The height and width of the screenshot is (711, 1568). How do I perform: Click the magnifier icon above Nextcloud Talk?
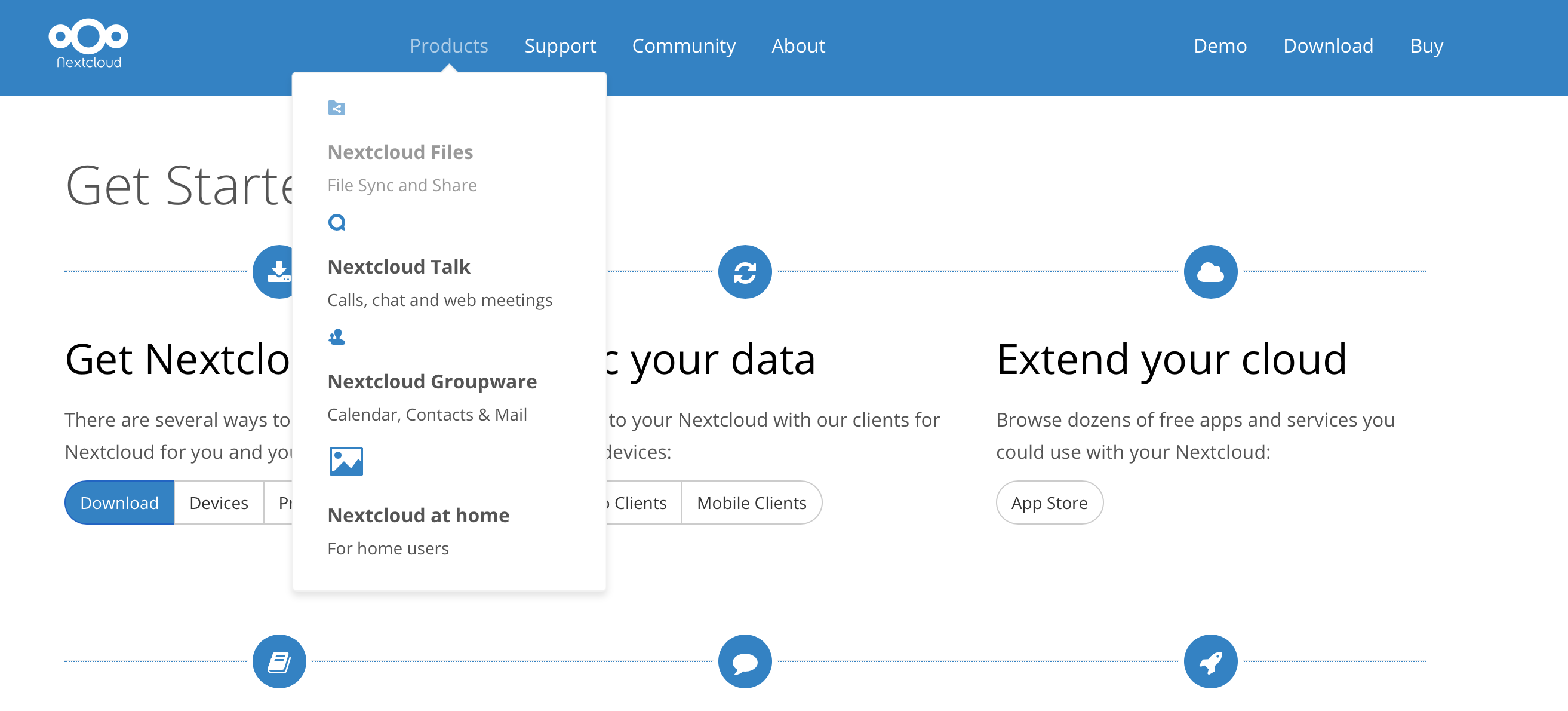pos(337,222)
